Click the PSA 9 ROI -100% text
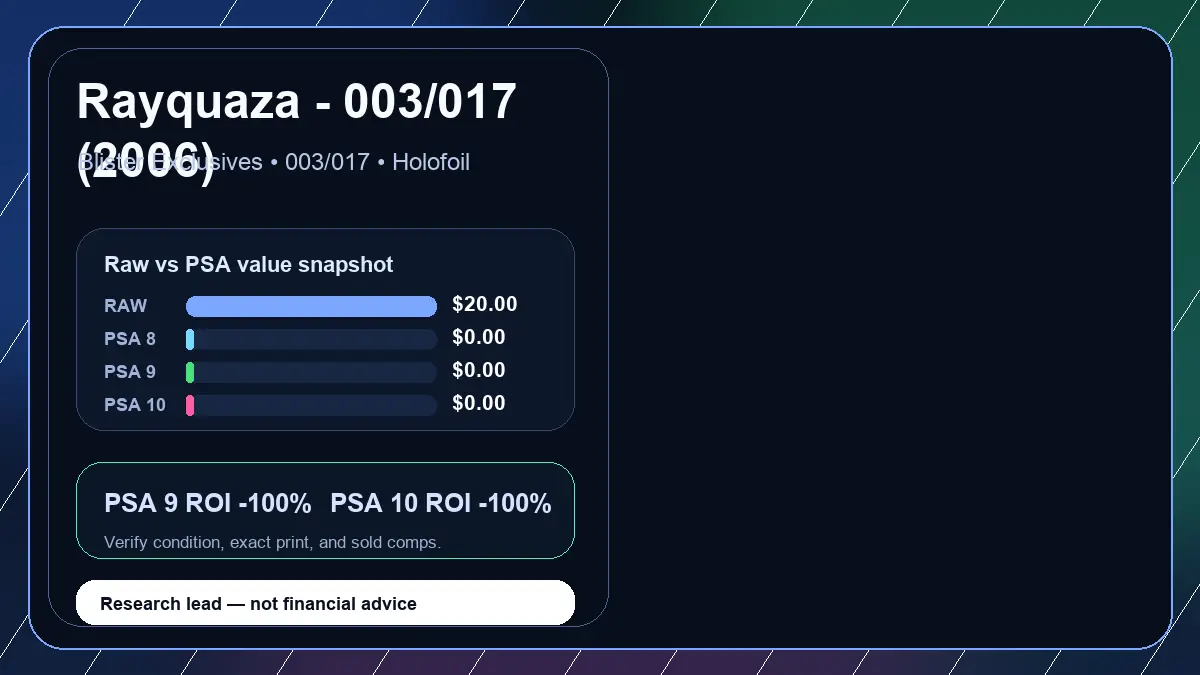 point(208,503)
